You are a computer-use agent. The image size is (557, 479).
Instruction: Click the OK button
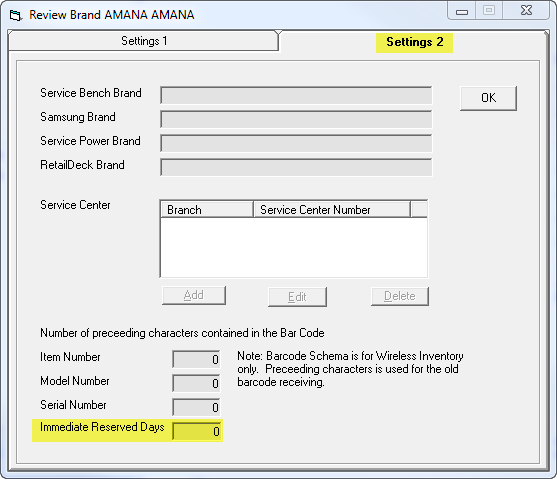[488, 98]
